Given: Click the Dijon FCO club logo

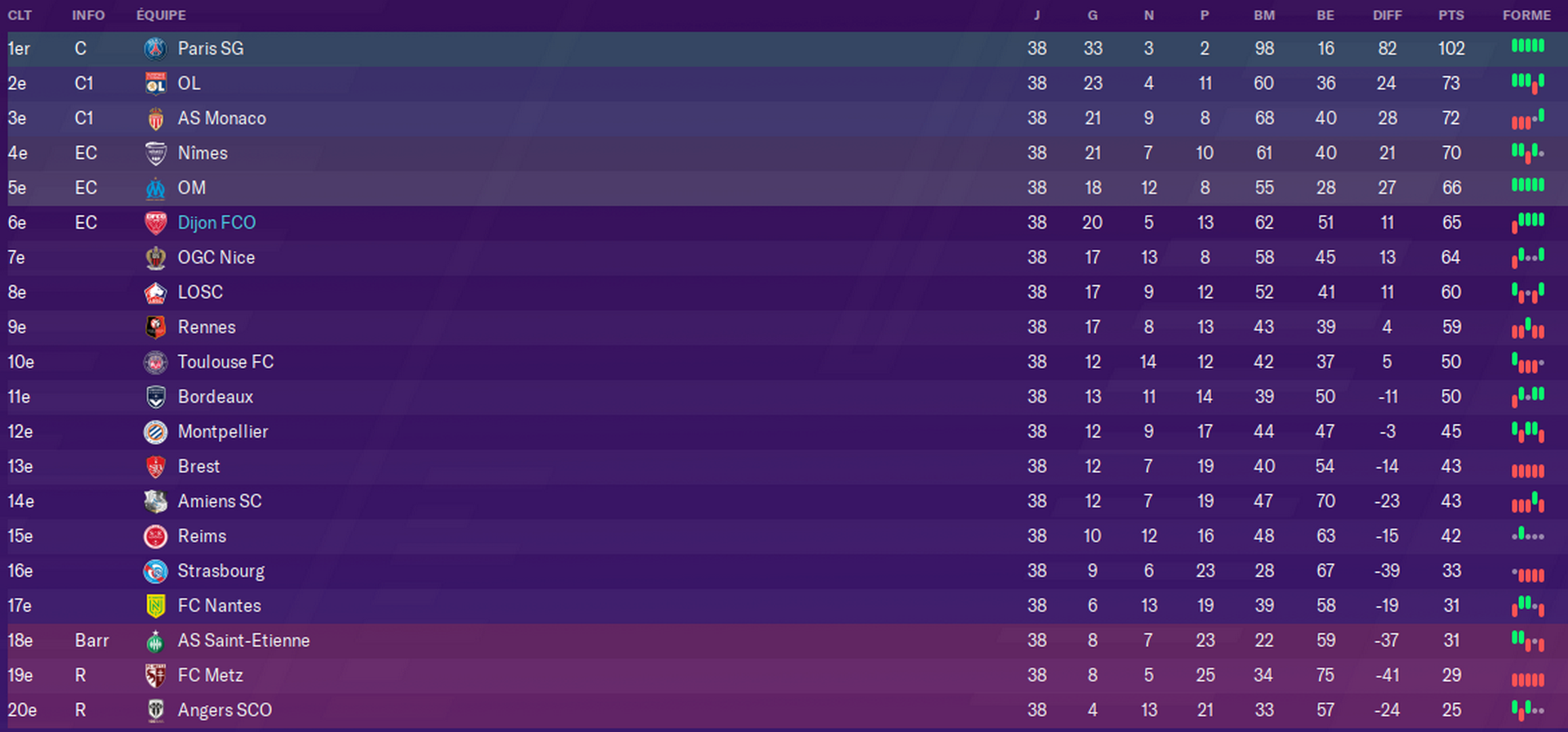Looking at the screenshot, I should (155, 223).
